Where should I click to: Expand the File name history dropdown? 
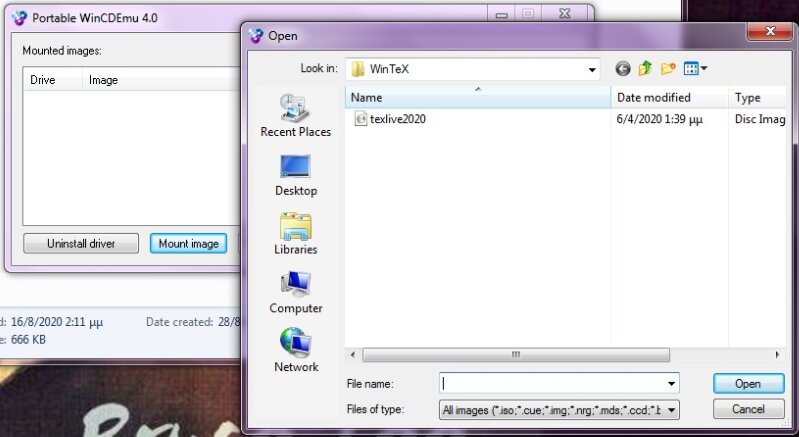tap(672, 384)
